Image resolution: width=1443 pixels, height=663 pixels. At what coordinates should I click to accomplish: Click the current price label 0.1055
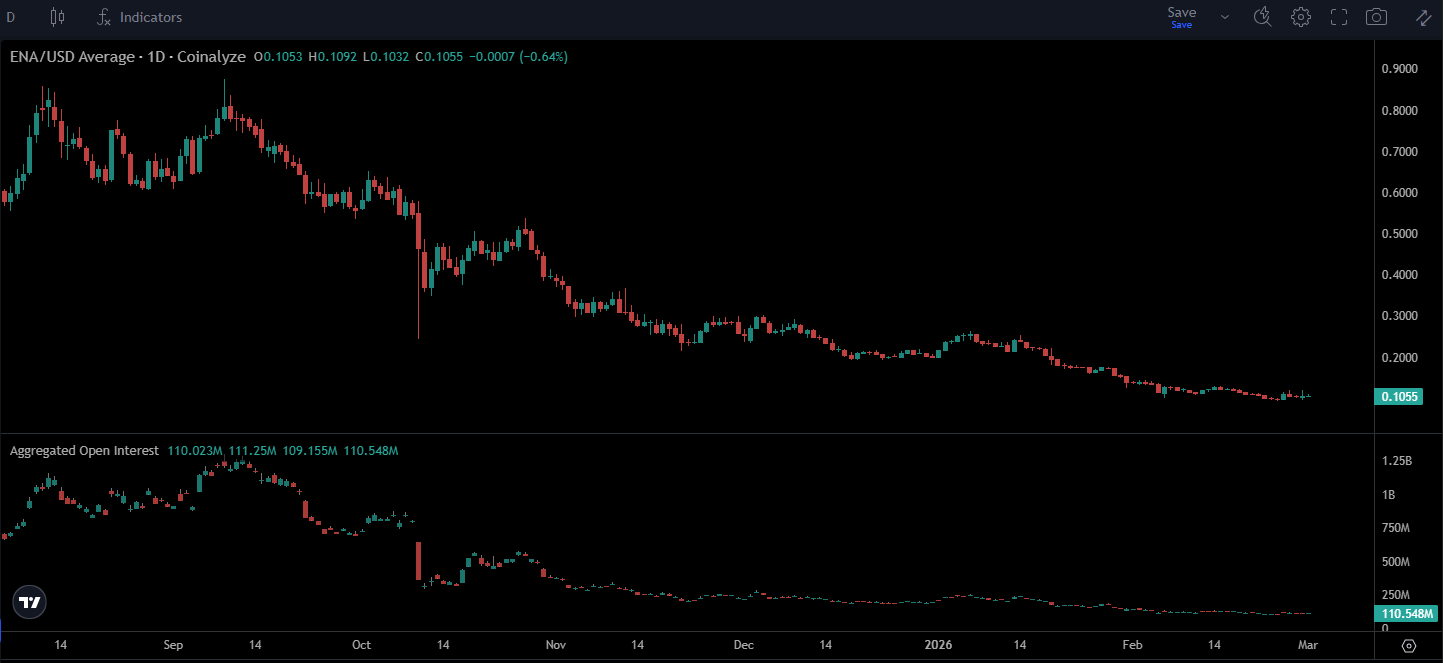click(x=1401, y=397)
